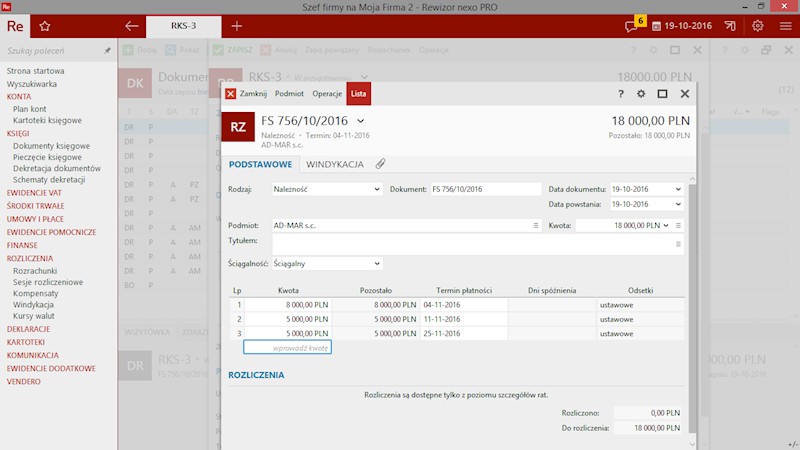800x450 pixels.
Task: Open the Rodzaj Należność dropdown
Action: pyautogui.click(x=377, y=189)
